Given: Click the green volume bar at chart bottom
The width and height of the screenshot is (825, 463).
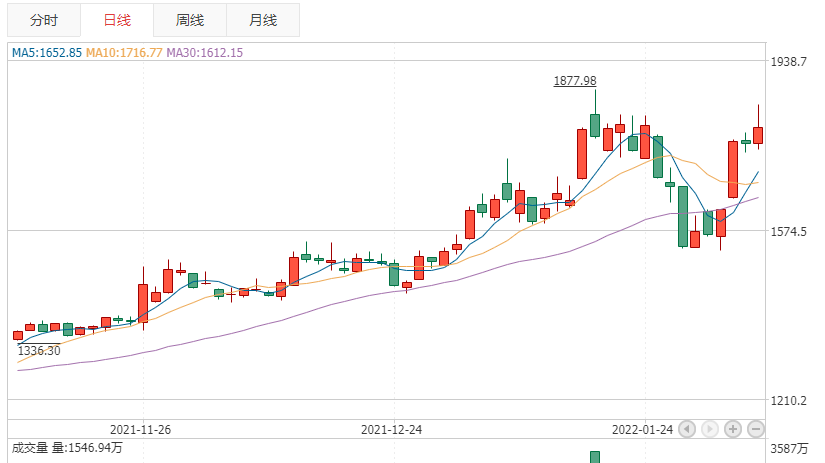Looking at the screenshot, I should pos(595,457).
